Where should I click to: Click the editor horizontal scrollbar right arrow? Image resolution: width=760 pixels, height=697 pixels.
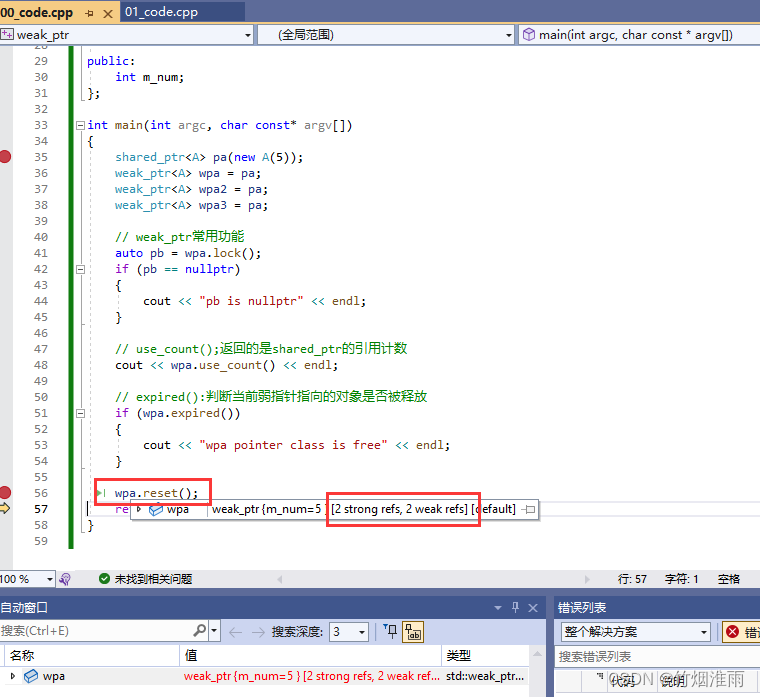[587, 579]
